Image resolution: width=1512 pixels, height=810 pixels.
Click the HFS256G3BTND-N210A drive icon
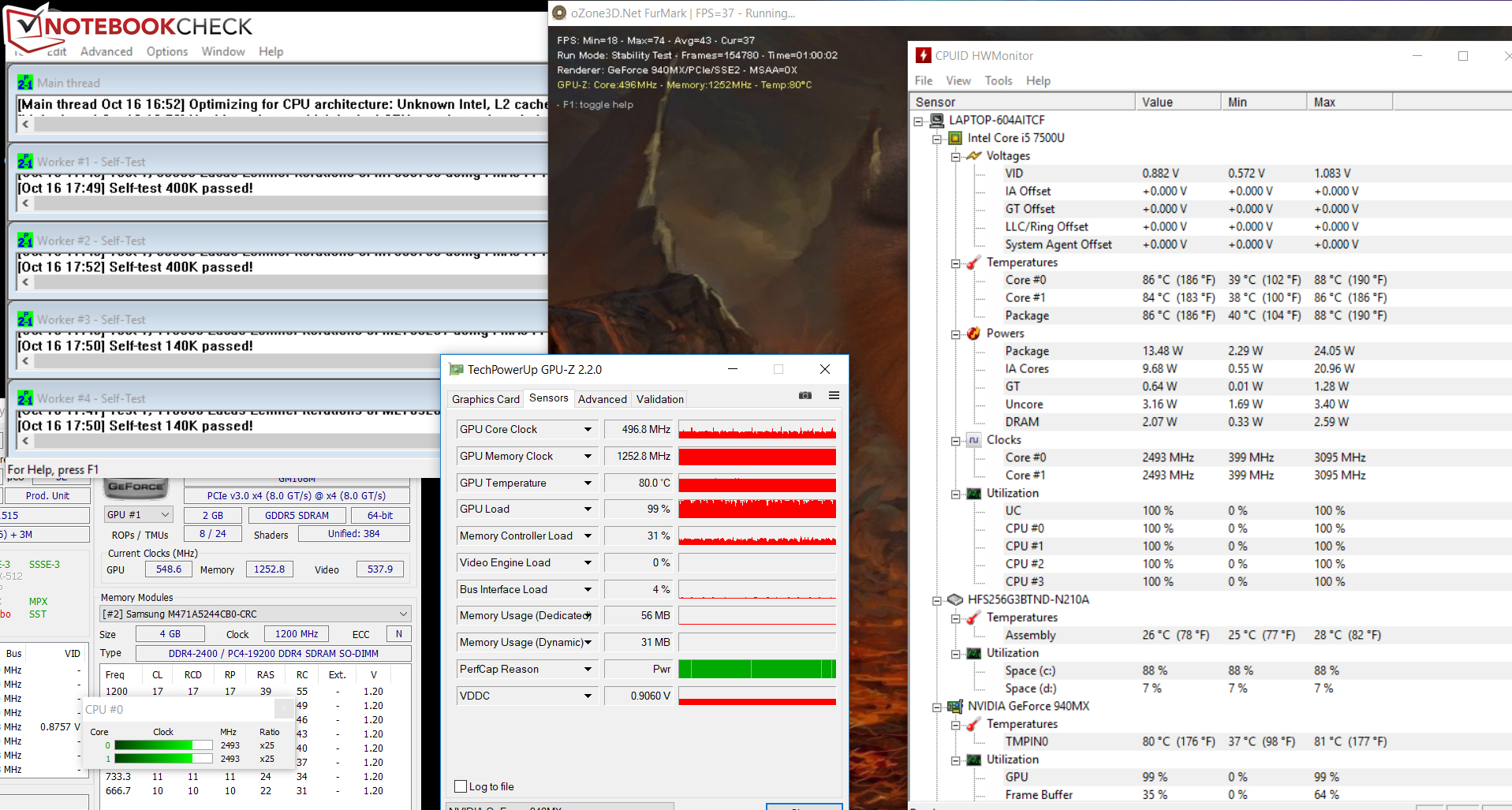pos(955,599)
